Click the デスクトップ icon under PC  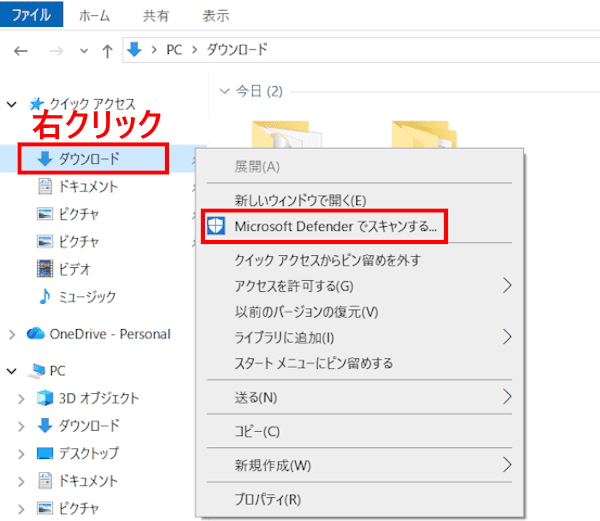pyautogui.click(x=45, y=453)
